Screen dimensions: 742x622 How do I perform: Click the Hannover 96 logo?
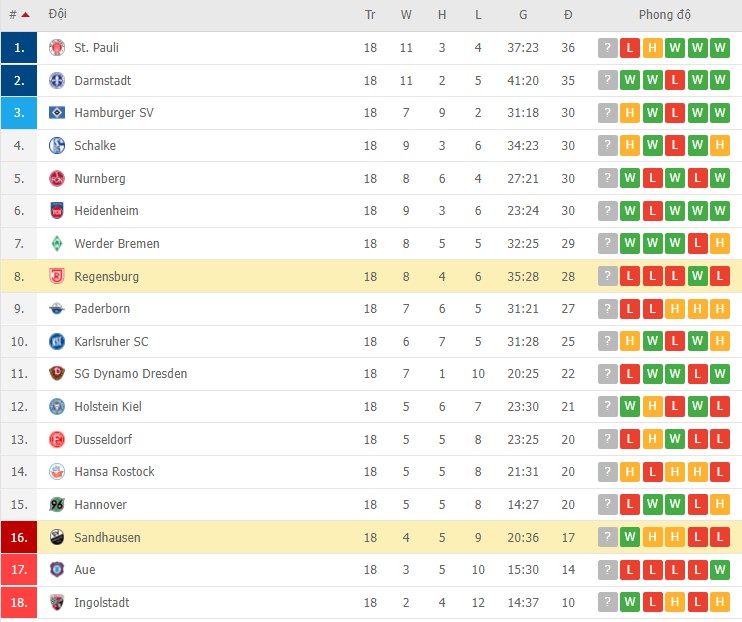57,505
